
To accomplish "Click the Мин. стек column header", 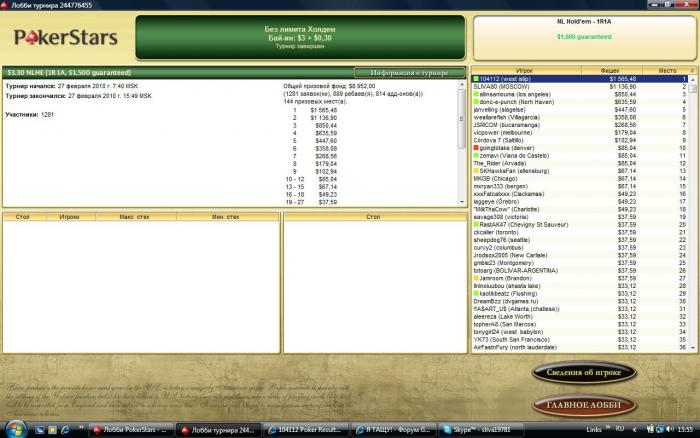I will (226, 217).
